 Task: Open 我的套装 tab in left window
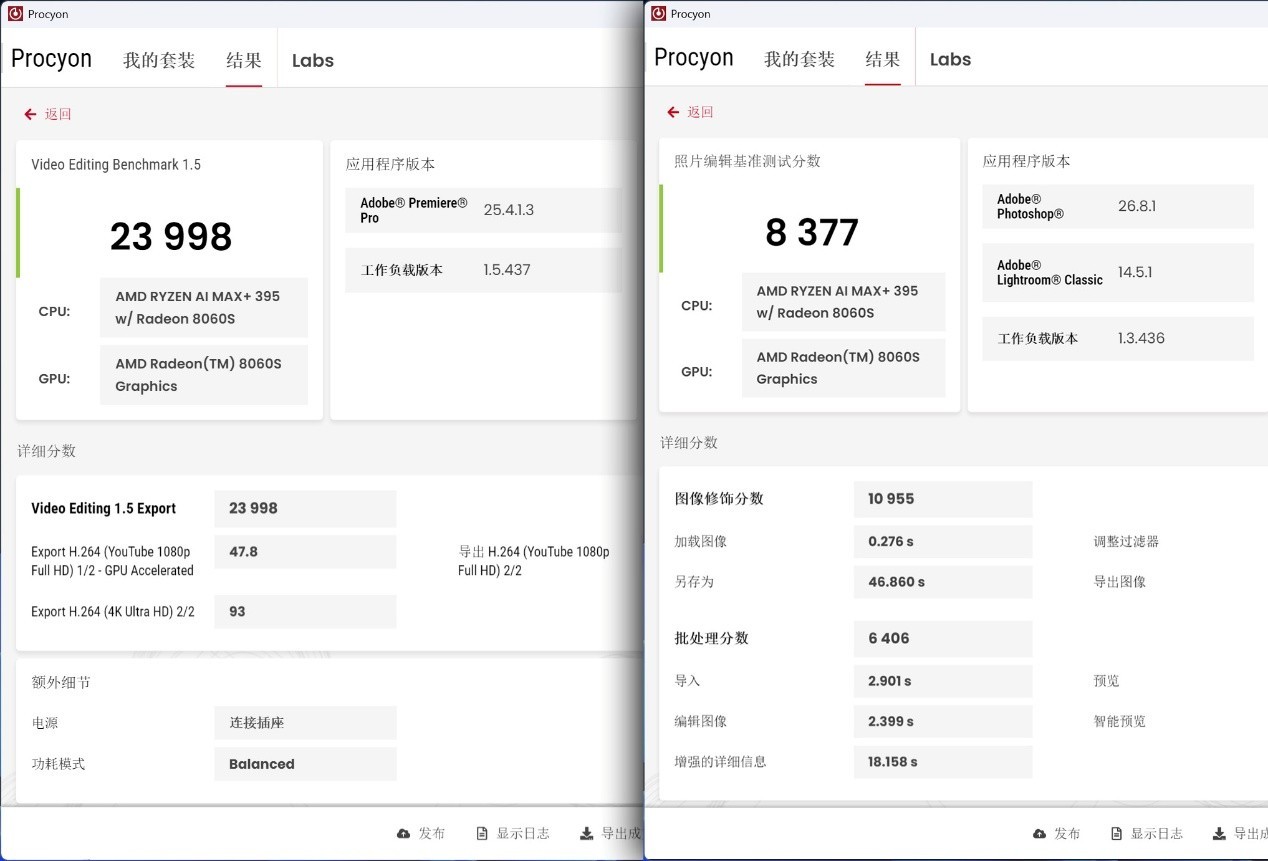pos(159,60)
